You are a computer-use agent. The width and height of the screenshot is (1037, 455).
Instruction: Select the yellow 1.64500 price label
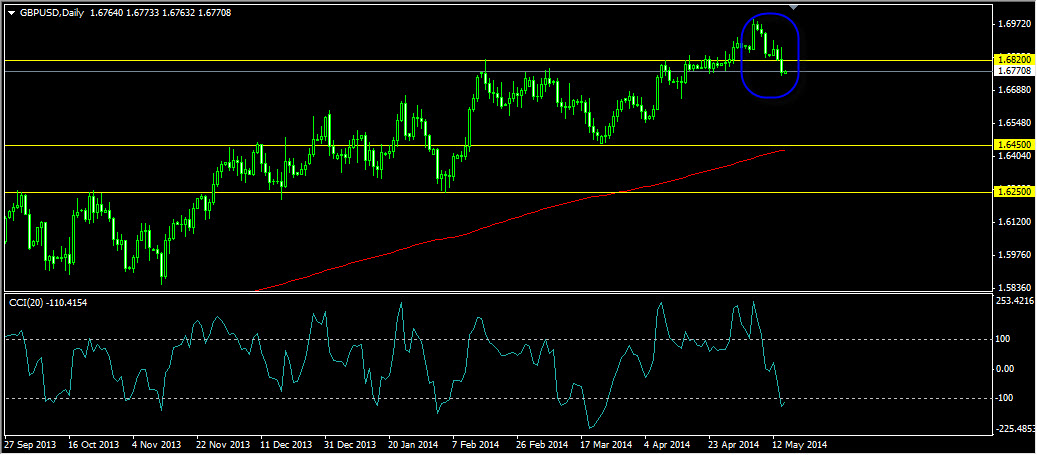1016,144
